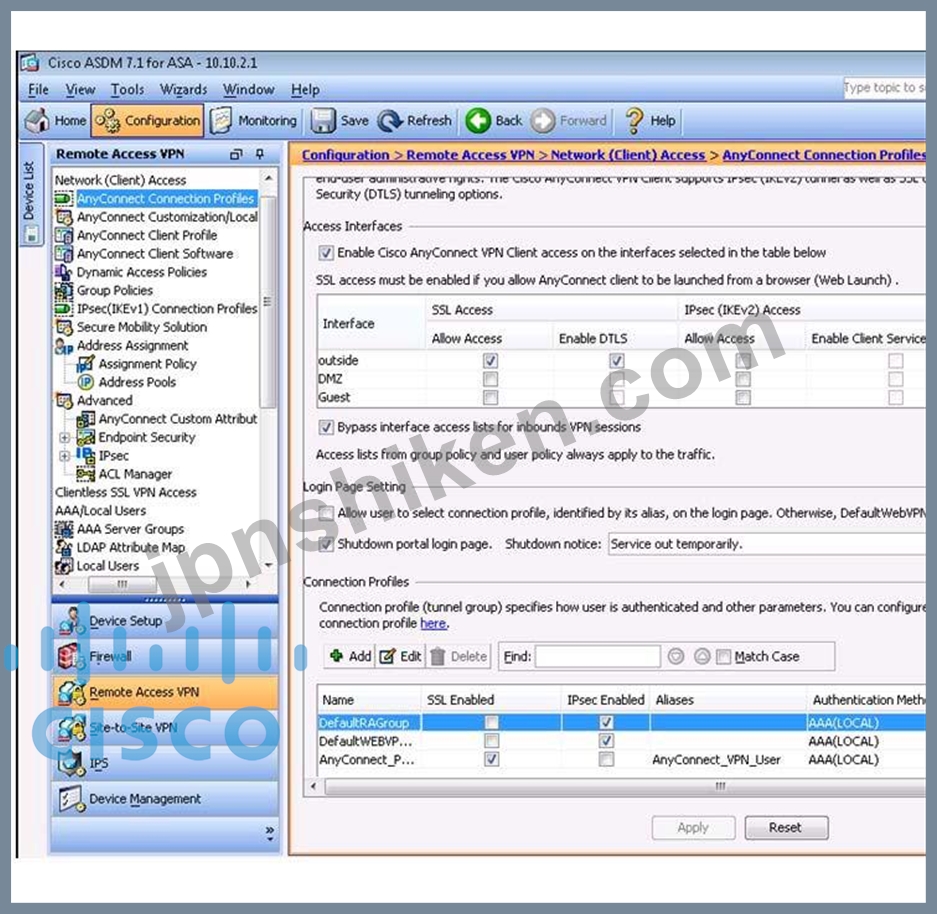
Task: Open ACL Manager
Action: pyautogui.click(x=135, y=474)
